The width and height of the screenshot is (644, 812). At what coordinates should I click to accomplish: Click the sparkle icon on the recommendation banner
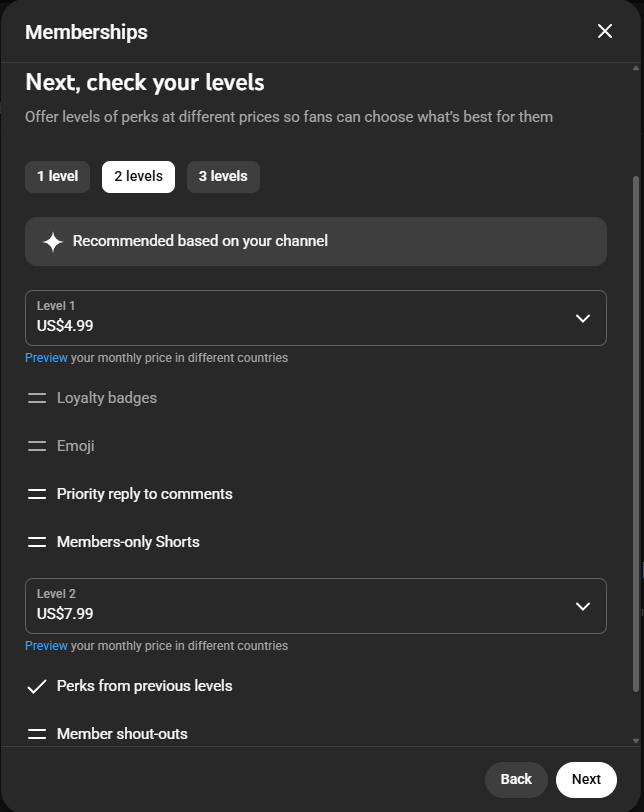tap(53, 241)
